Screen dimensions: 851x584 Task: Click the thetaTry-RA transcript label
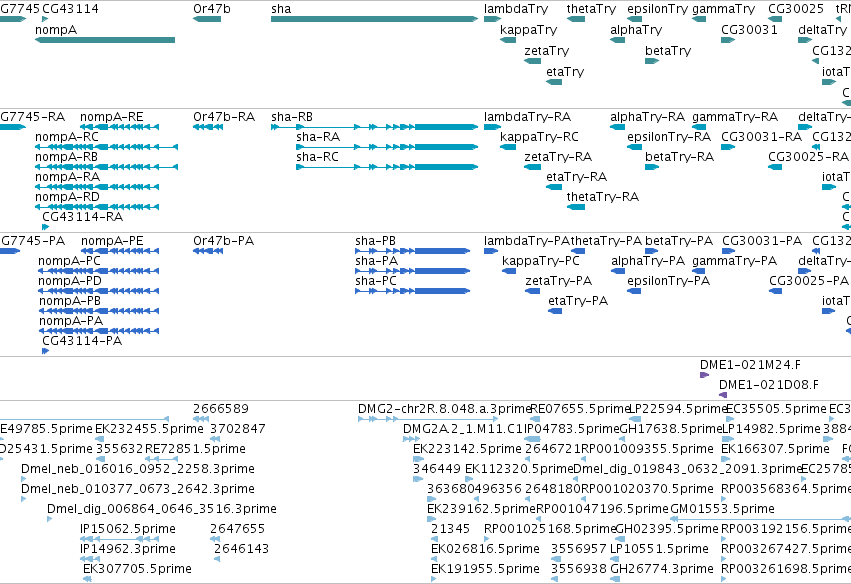[x=602, y=196]
